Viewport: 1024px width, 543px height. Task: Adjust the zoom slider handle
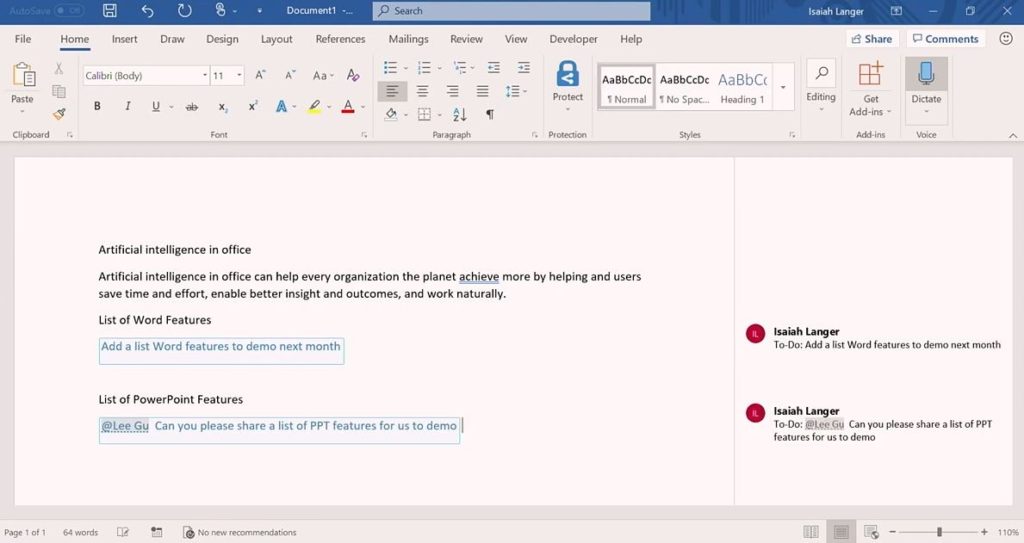(939, 532)
